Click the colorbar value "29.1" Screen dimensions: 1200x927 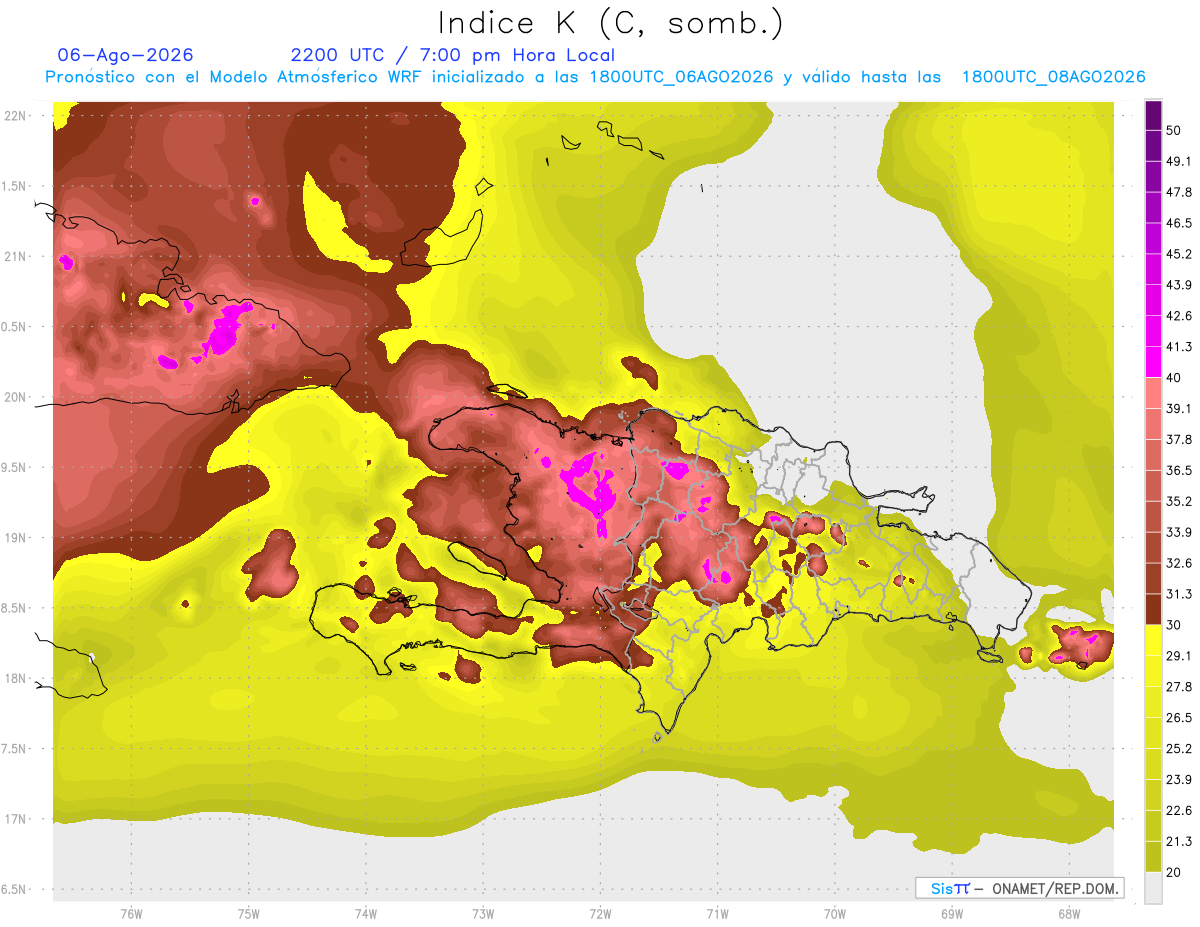pyautogui.click(x=1179, y=656)
